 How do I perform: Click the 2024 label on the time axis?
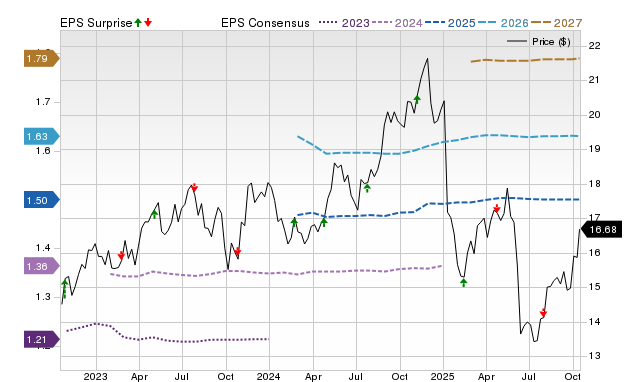tap(269, 376)
